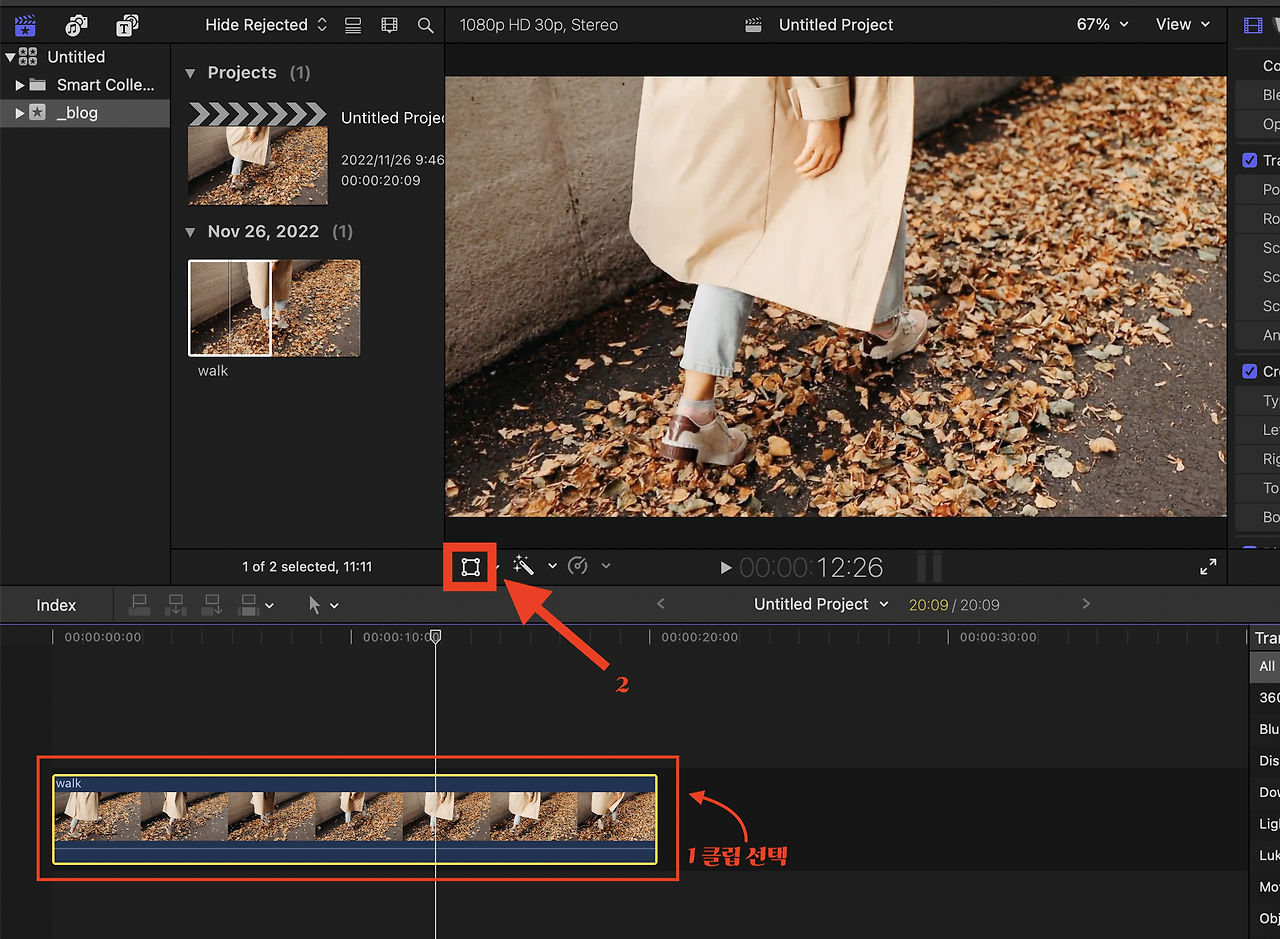Open the View menu above the viewer
The height and width of the screenshot is (939, 1280).
1183,24
